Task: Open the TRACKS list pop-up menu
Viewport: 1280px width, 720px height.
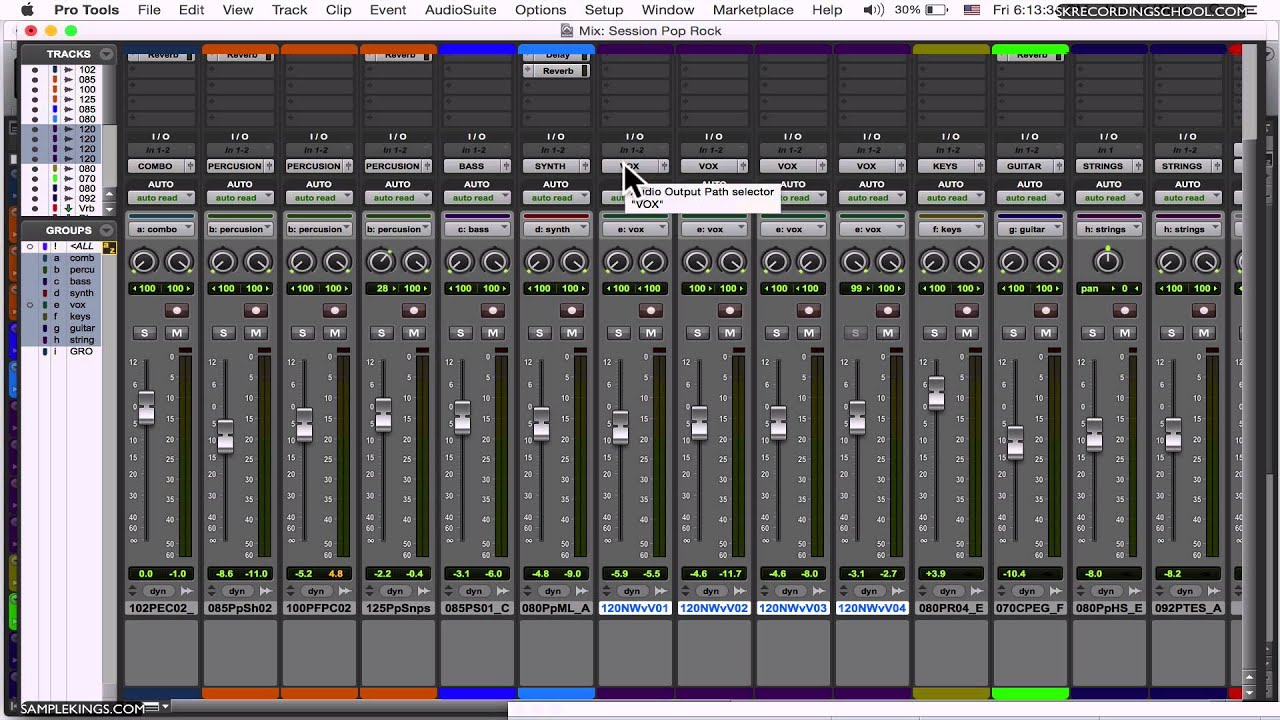Action: coord(106,54)
